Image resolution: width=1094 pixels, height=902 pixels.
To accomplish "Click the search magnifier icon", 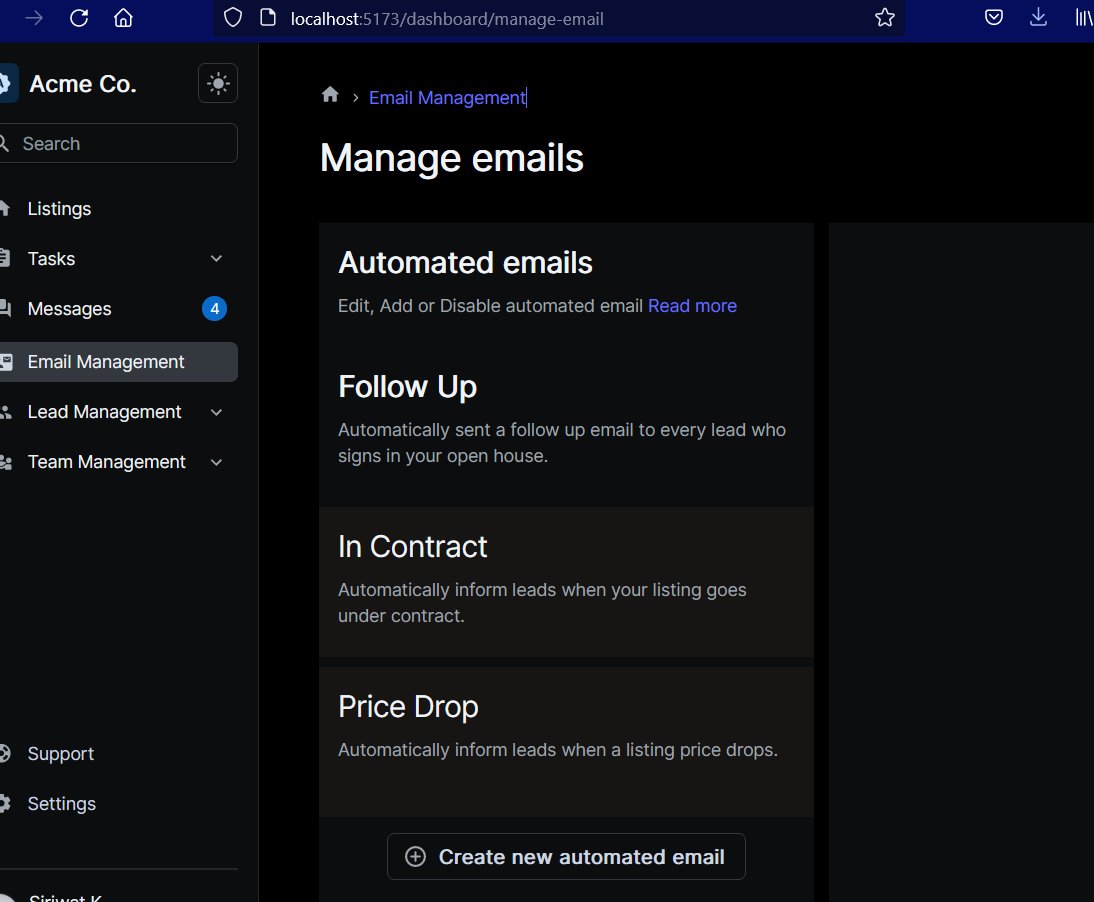I will 4,144.
